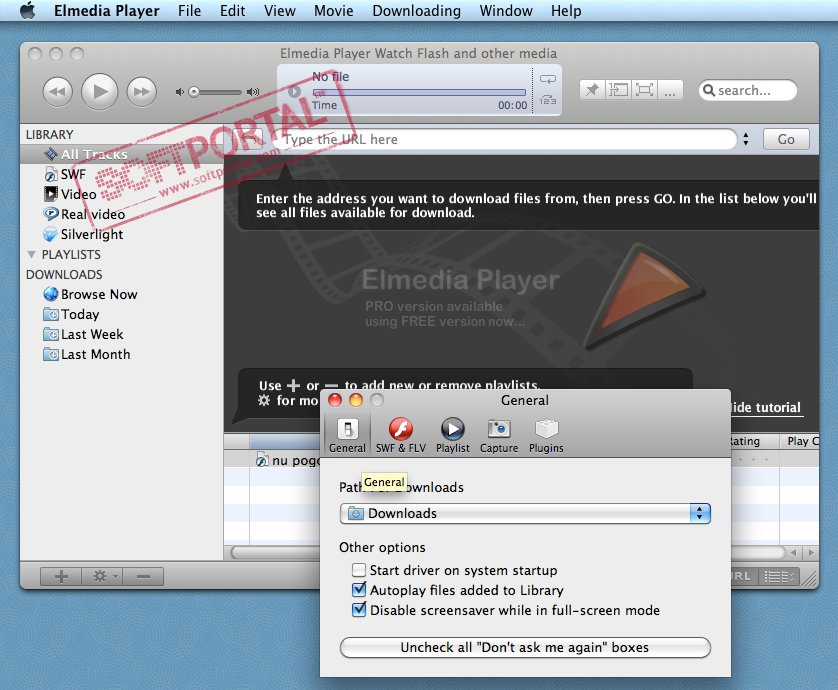838x690 pixels.
Task: Open the Movie menu
Action: (333, 11)
